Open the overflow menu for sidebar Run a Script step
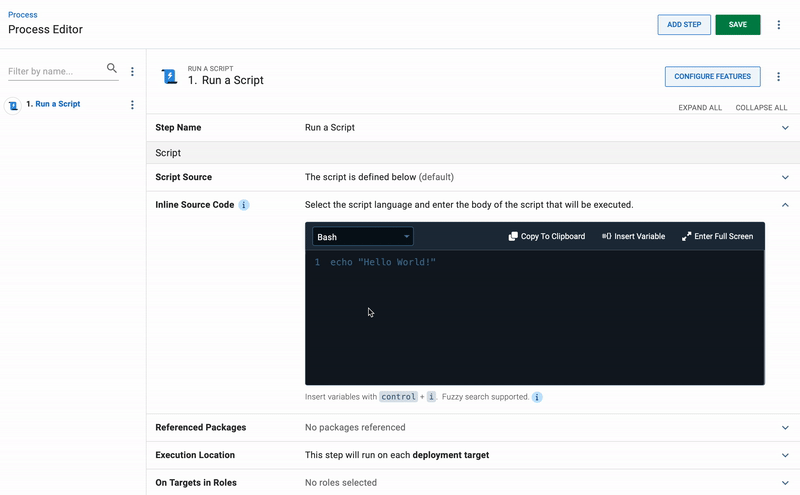Viewport: 800px width, 495px height. (132, 105)
